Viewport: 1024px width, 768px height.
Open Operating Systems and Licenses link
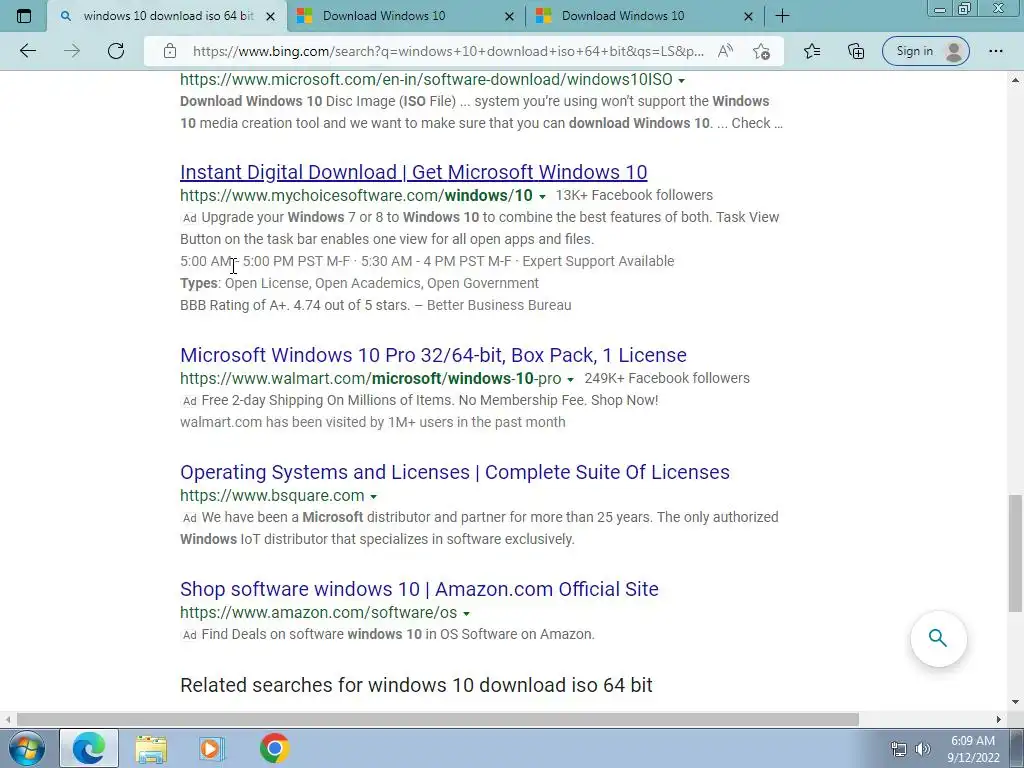(x=455, y=472)
